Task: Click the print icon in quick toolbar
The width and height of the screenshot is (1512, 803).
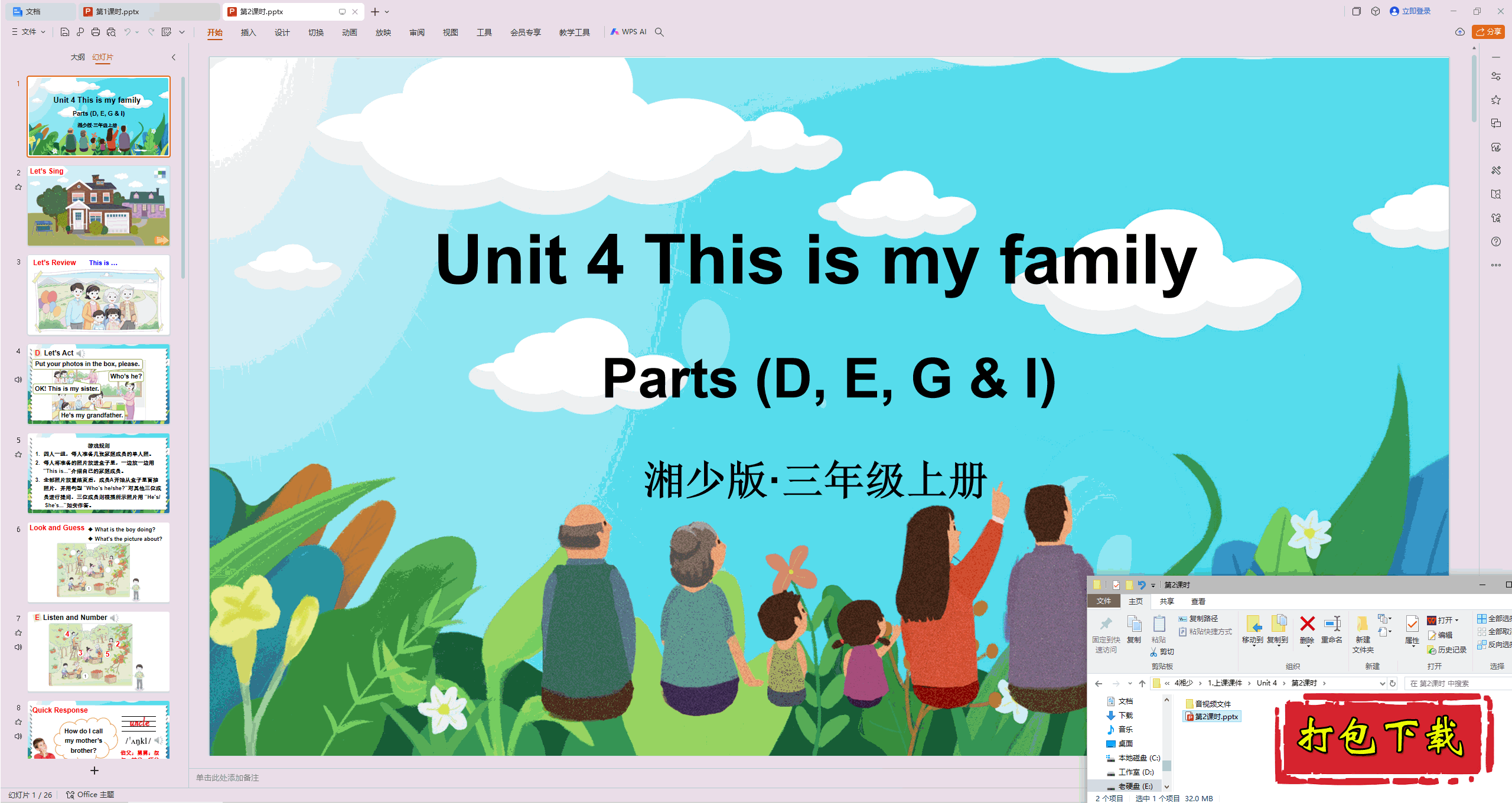Action: coord(96,32)
